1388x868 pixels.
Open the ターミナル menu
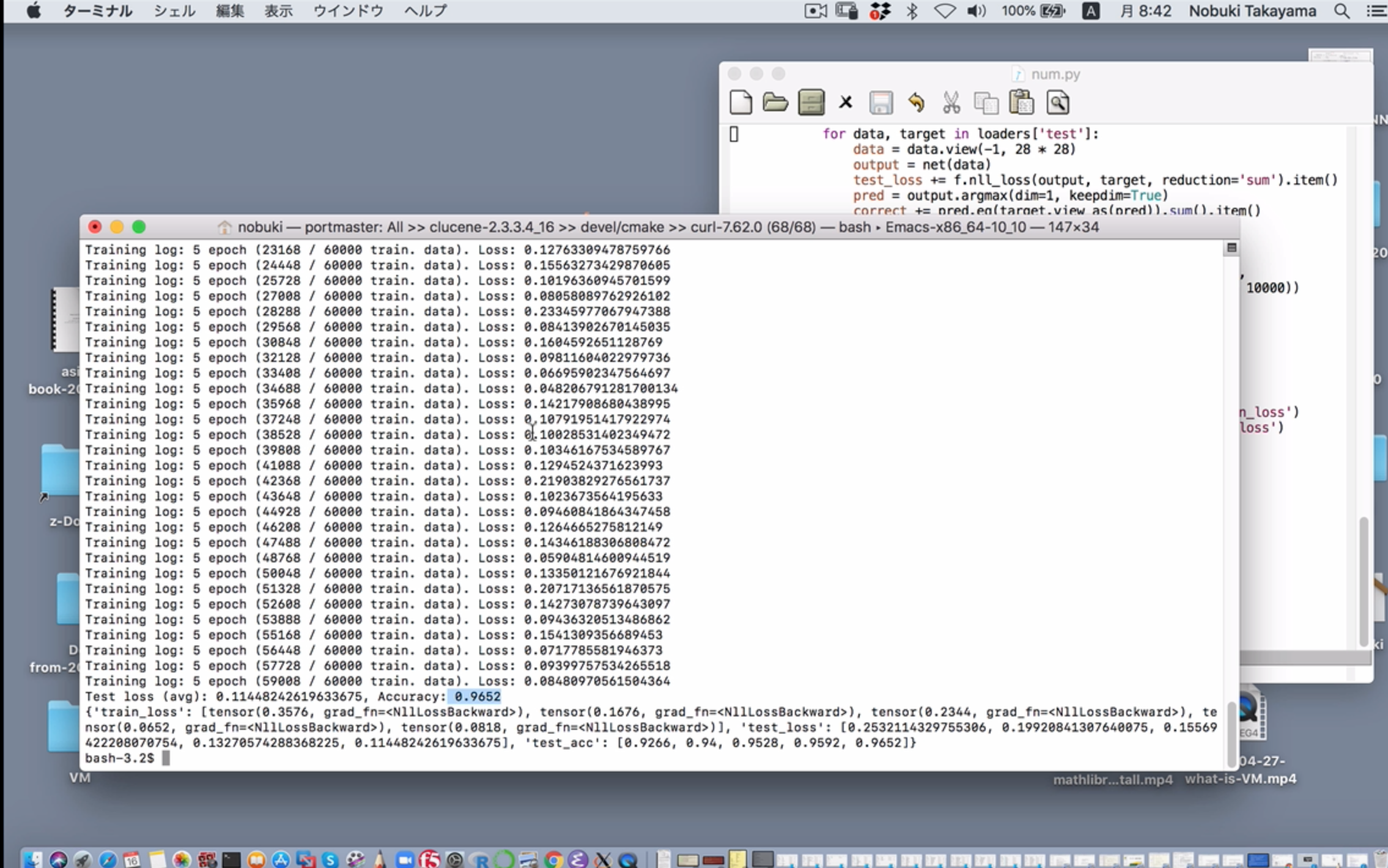[x=98, y=11]
